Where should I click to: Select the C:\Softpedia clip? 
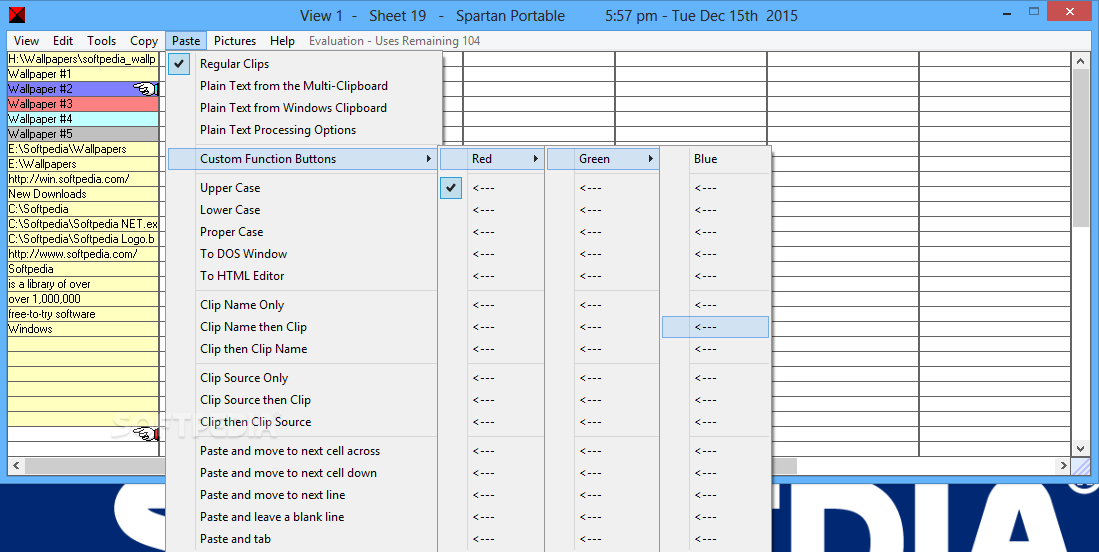(83, 209)
